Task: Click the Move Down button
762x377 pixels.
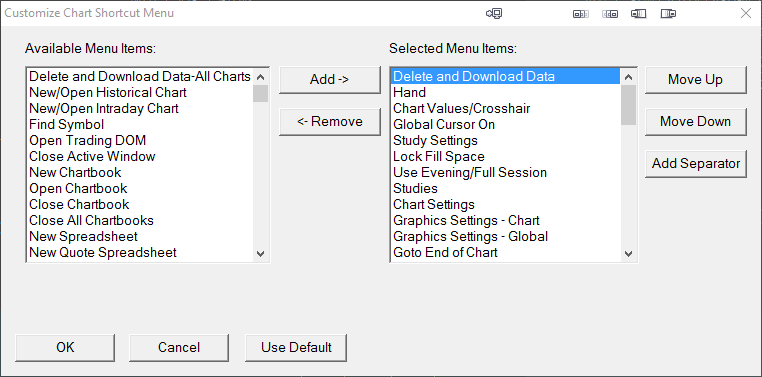Action: pyautogui.click(x=695, y=121)
